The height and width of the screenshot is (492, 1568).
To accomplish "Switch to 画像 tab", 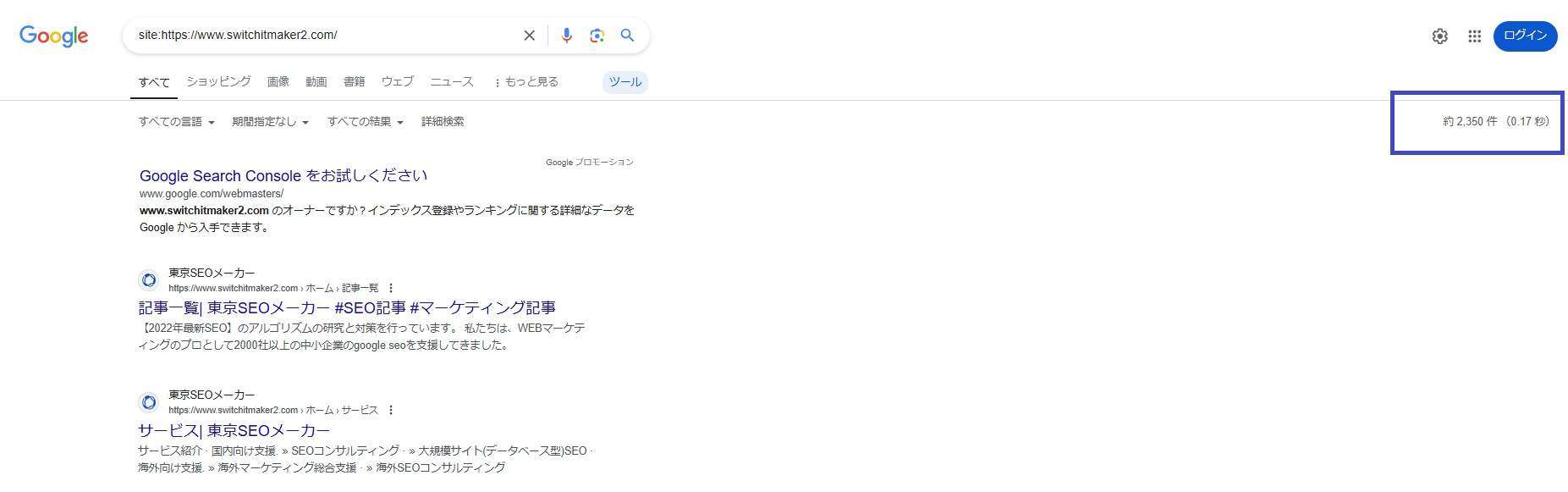I will point(278,82).
